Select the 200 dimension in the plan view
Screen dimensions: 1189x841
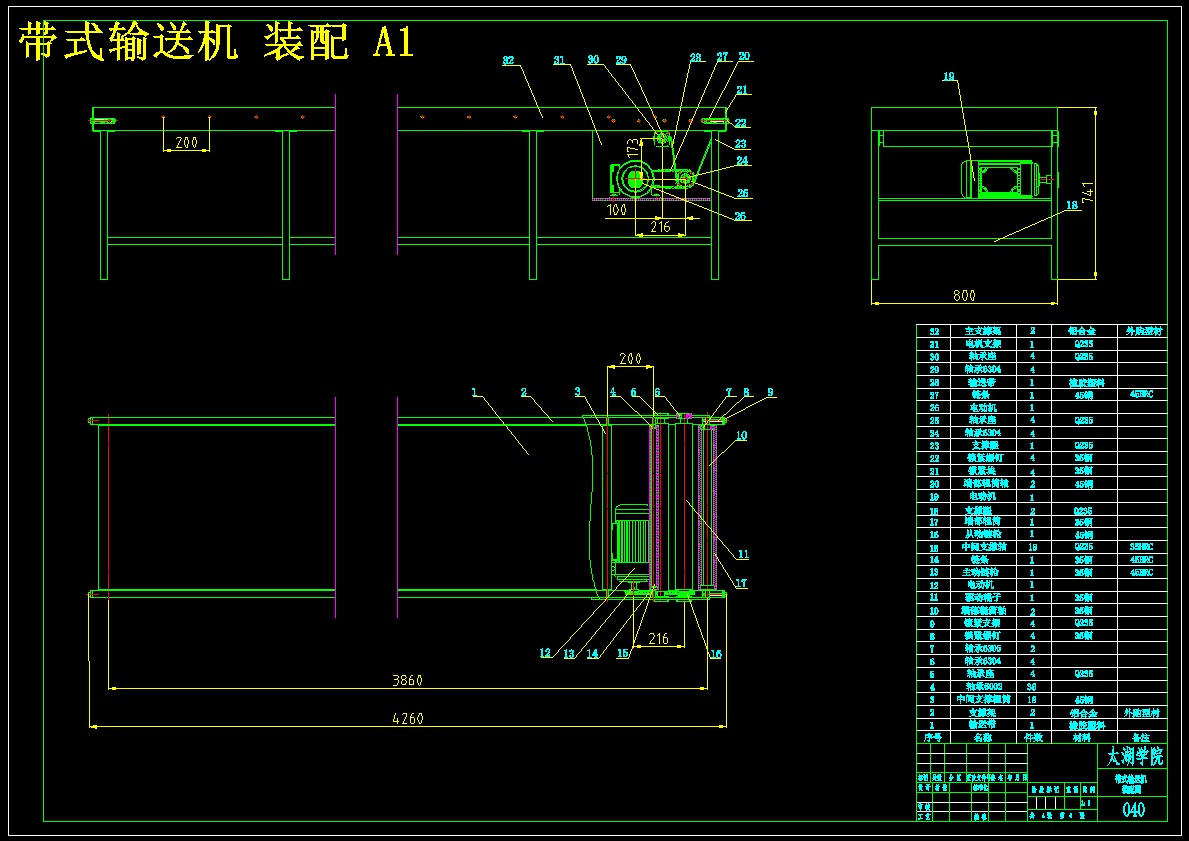click(x=630, y=359)
